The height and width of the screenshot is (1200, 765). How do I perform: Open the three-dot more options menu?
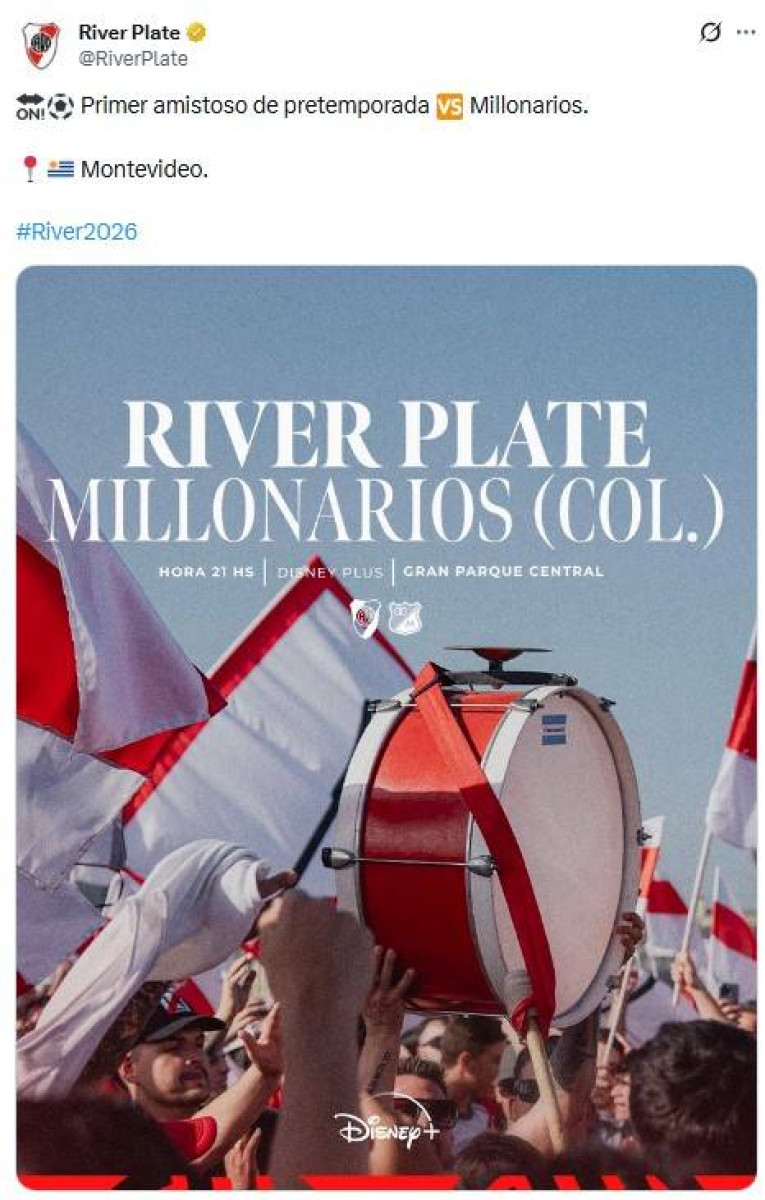(745, 33)
